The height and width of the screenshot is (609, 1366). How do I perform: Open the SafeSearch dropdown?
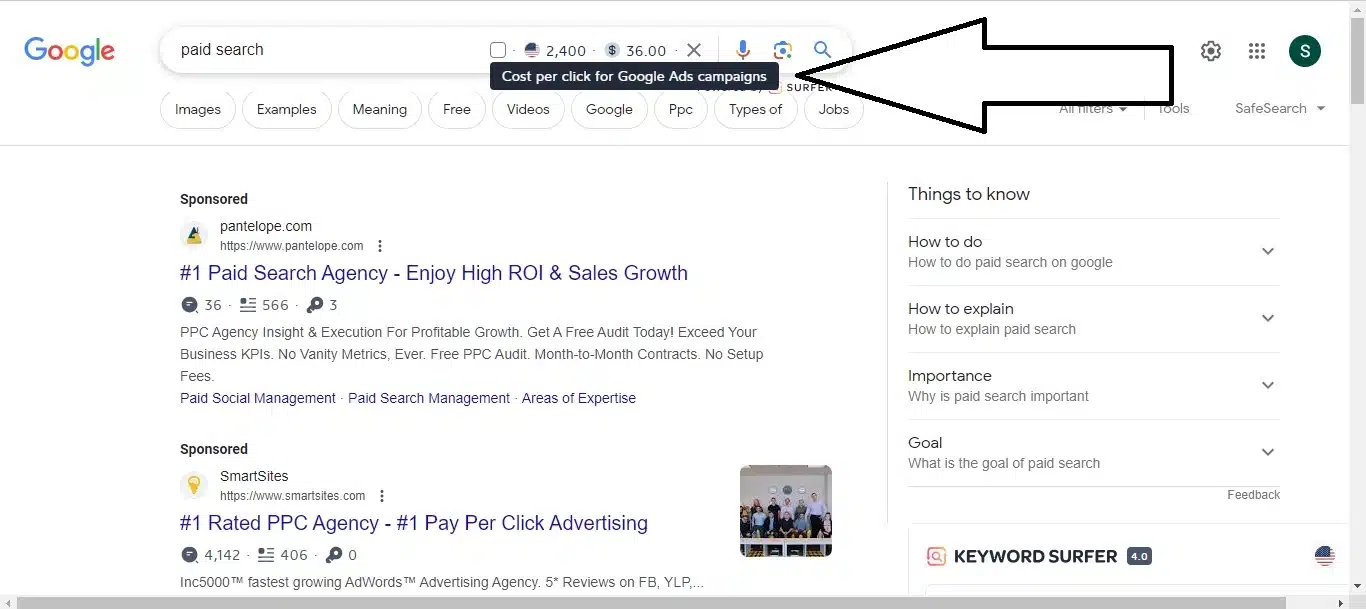(1280, 108)
